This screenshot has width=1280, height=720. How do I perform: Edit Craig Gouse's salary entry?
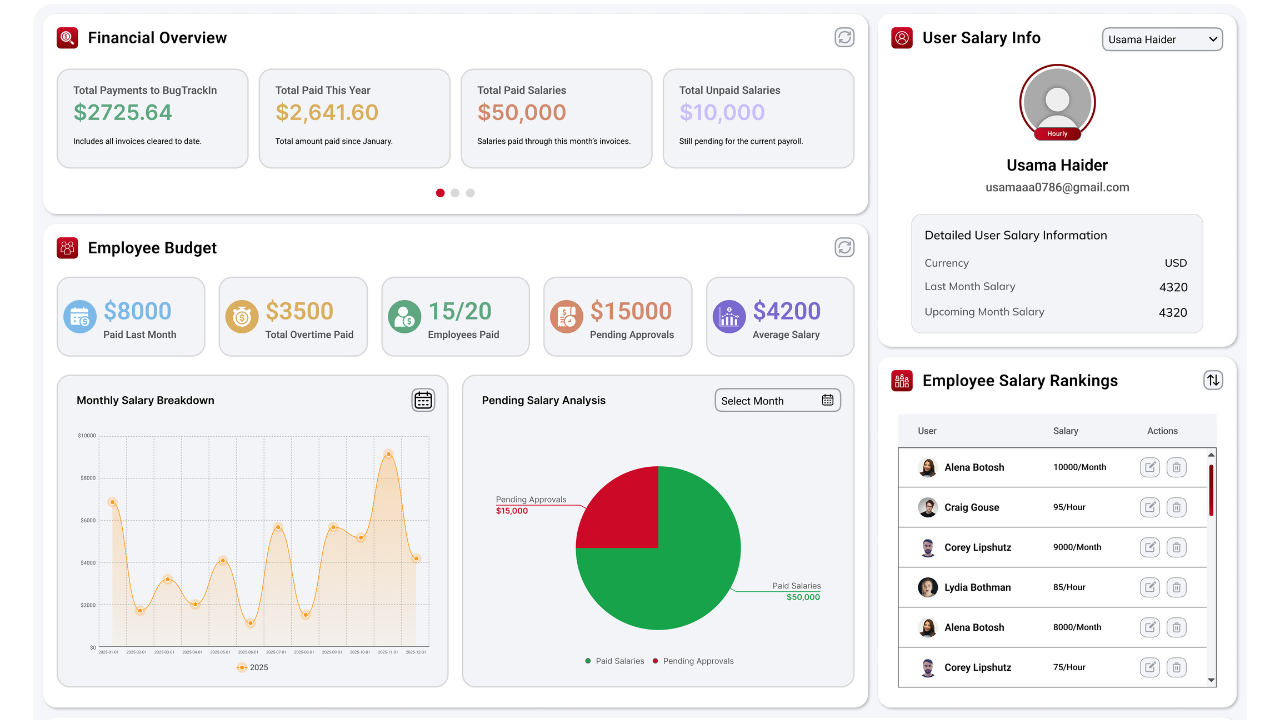tap(1150, 507)
